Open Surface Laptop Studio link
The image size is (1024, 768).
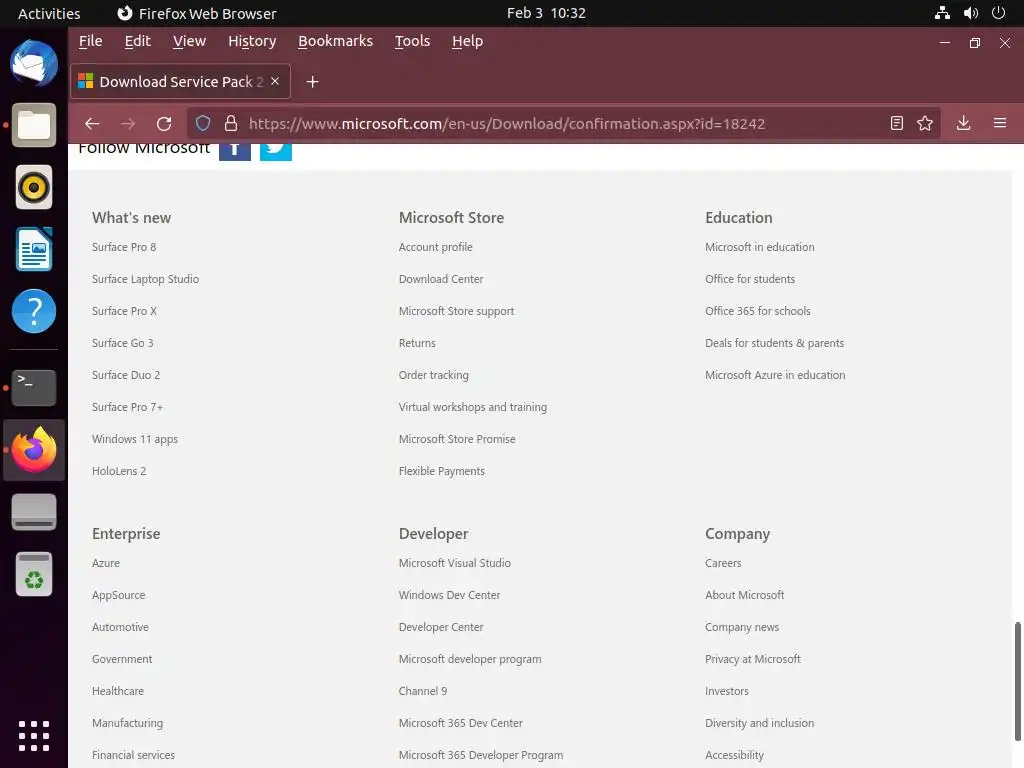pos(146,279)
